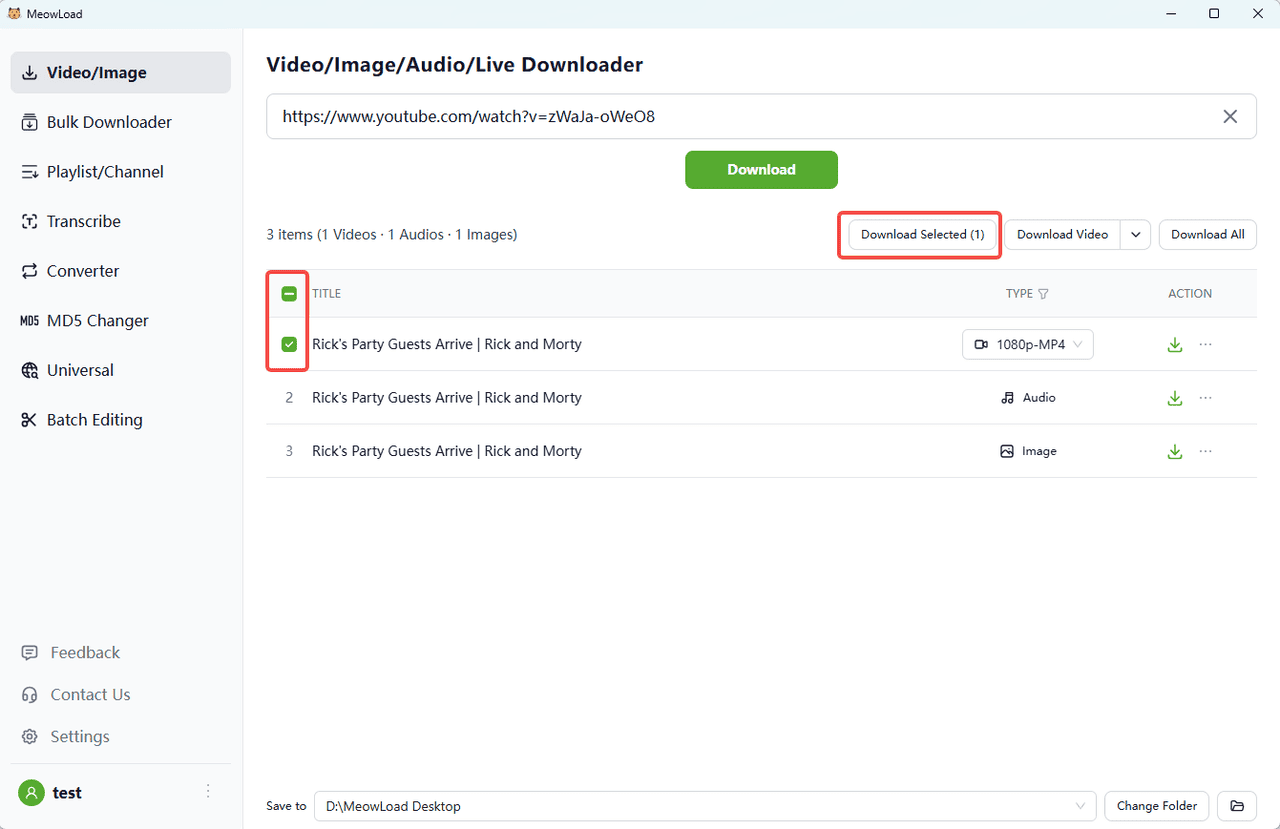Open more options for the 1080p-MP4 row
This screenshot has width=1280, height=829.
[1206, 344]
